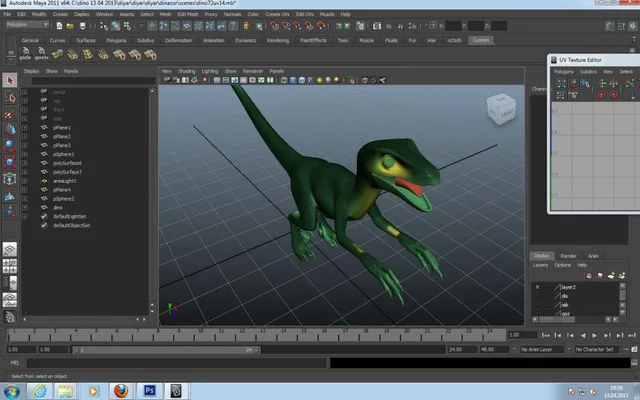Image resolution: width=640 pixels, height=400 pixels.
Task: Toggle the Use all lights viewport icon
Action: coord(320,80)
